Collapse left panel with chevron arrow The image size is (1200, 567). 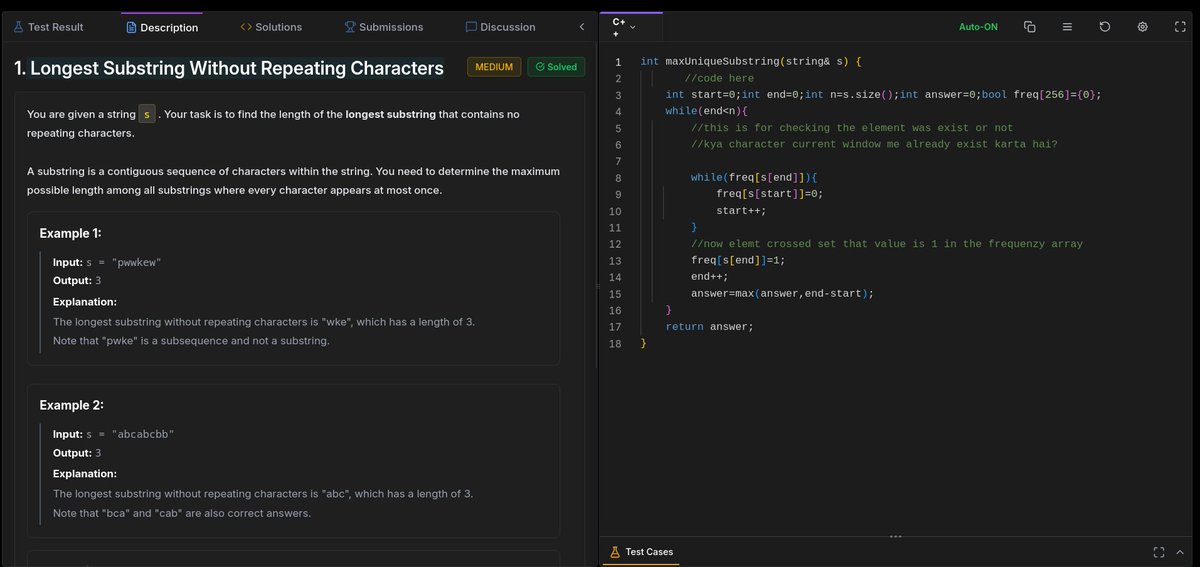581,27
